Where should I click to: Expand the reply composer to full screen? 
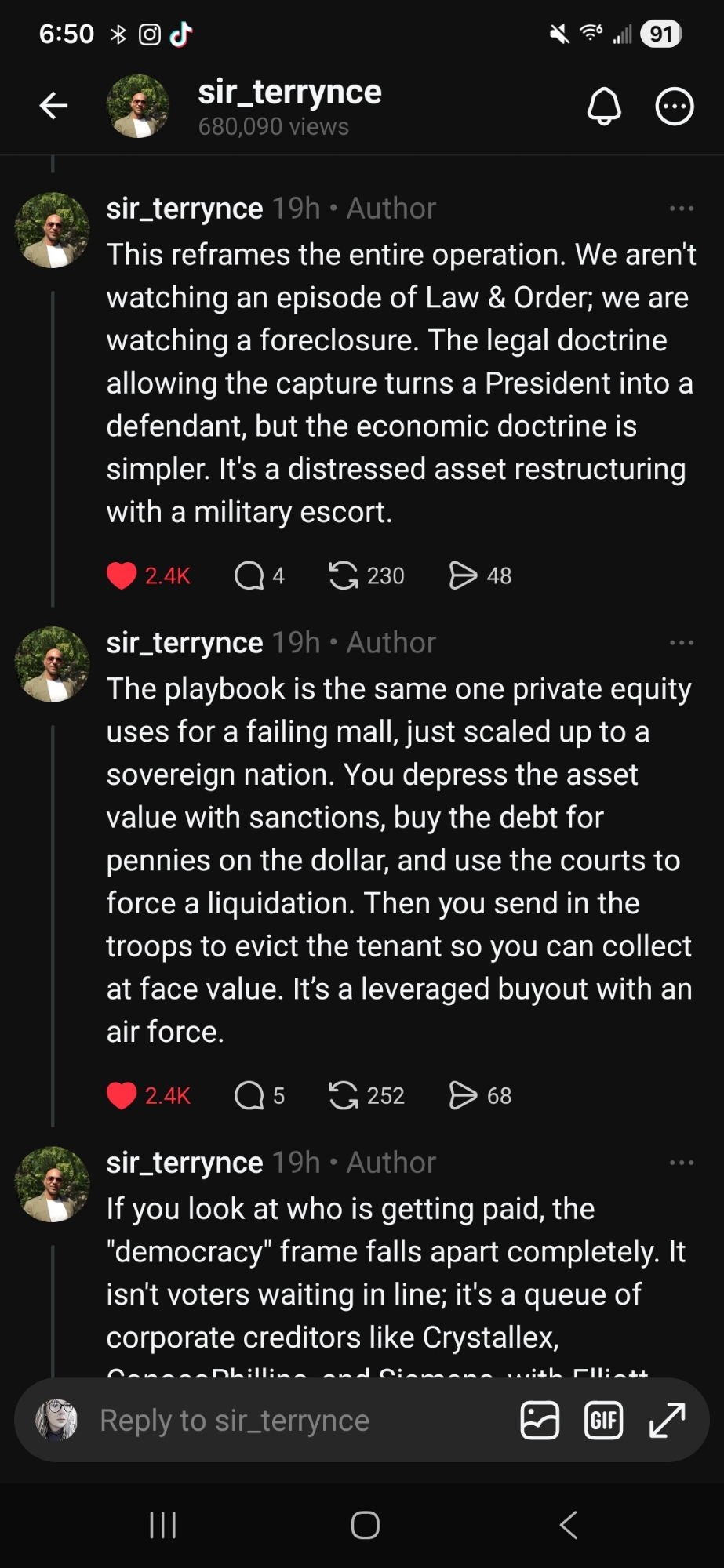[x=668, y=1421]
